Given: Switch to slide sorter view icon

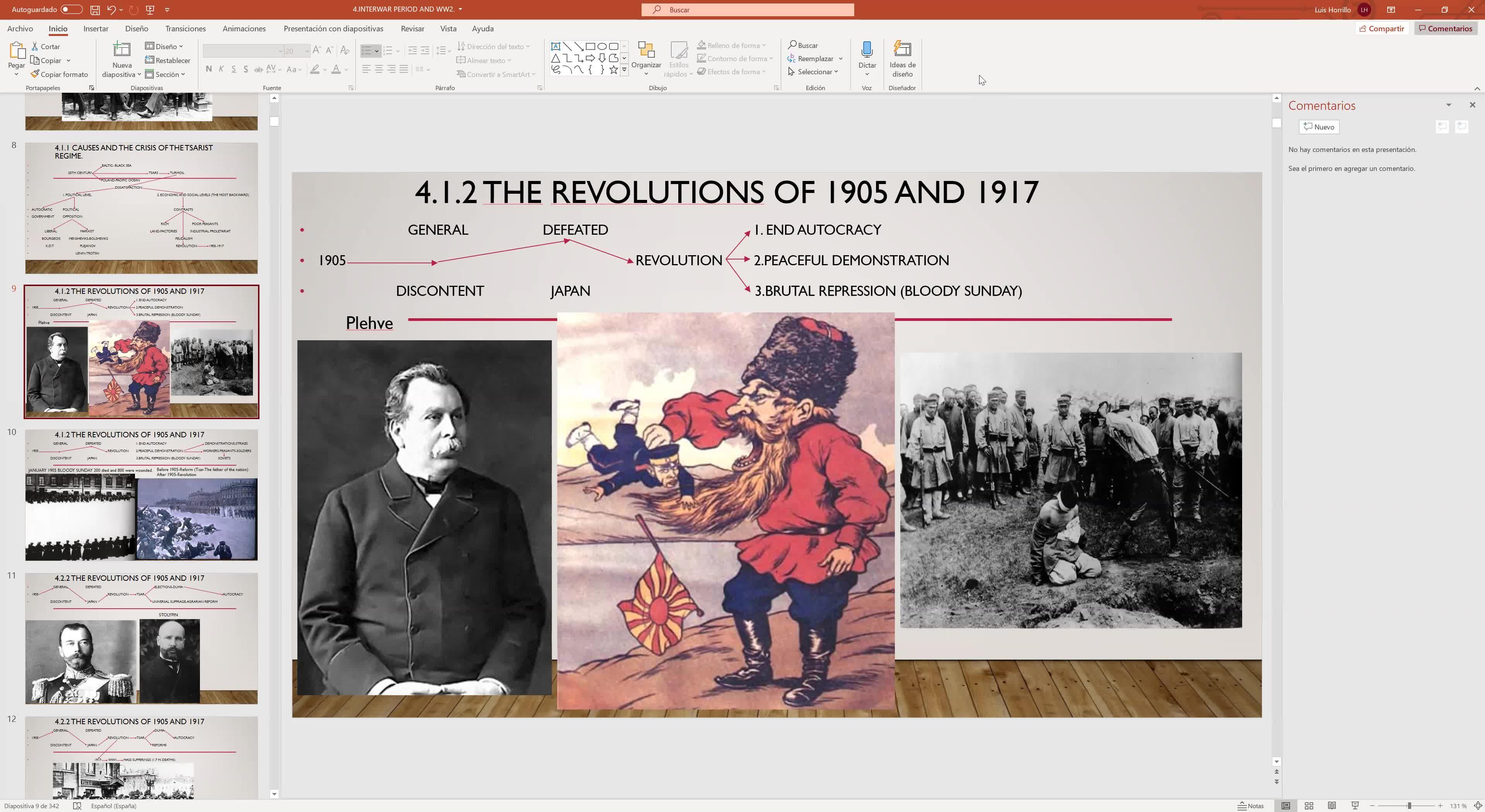Looking at the screenshot, I should click(x=1309, y=806).
